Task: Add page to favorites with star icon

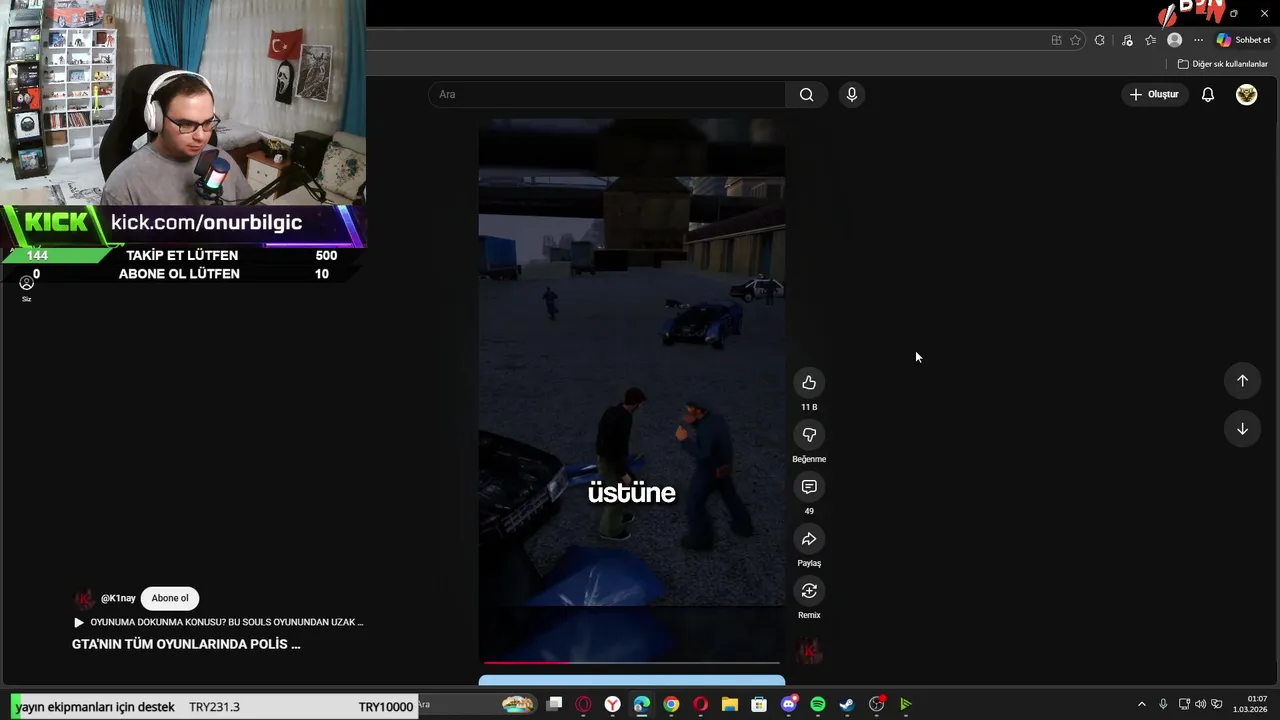Action: pos(1076,40)
